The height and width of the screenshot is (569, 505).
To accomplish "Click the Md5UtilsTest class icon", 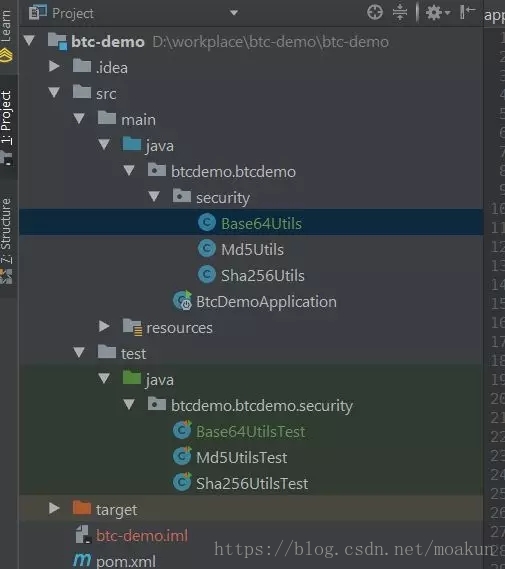I will 182,457.
